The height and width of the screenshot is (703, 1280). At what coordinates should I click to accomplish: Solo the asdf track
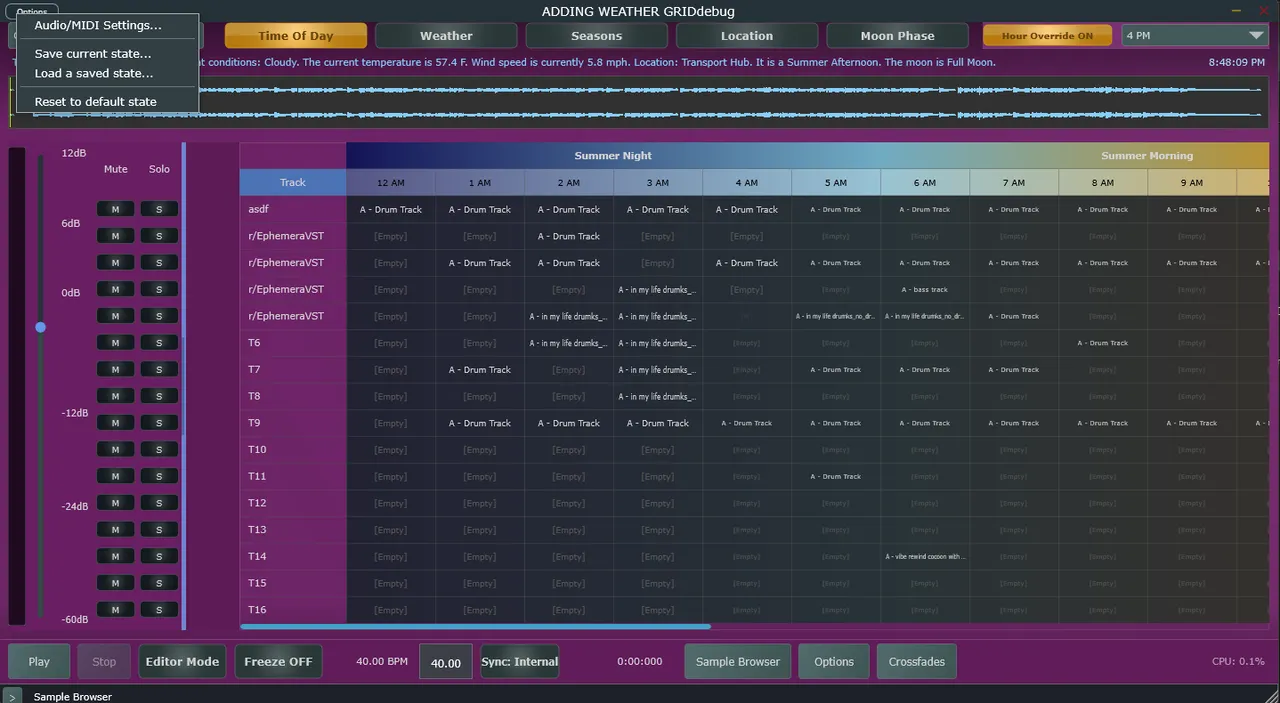click(x=159, y=209)
